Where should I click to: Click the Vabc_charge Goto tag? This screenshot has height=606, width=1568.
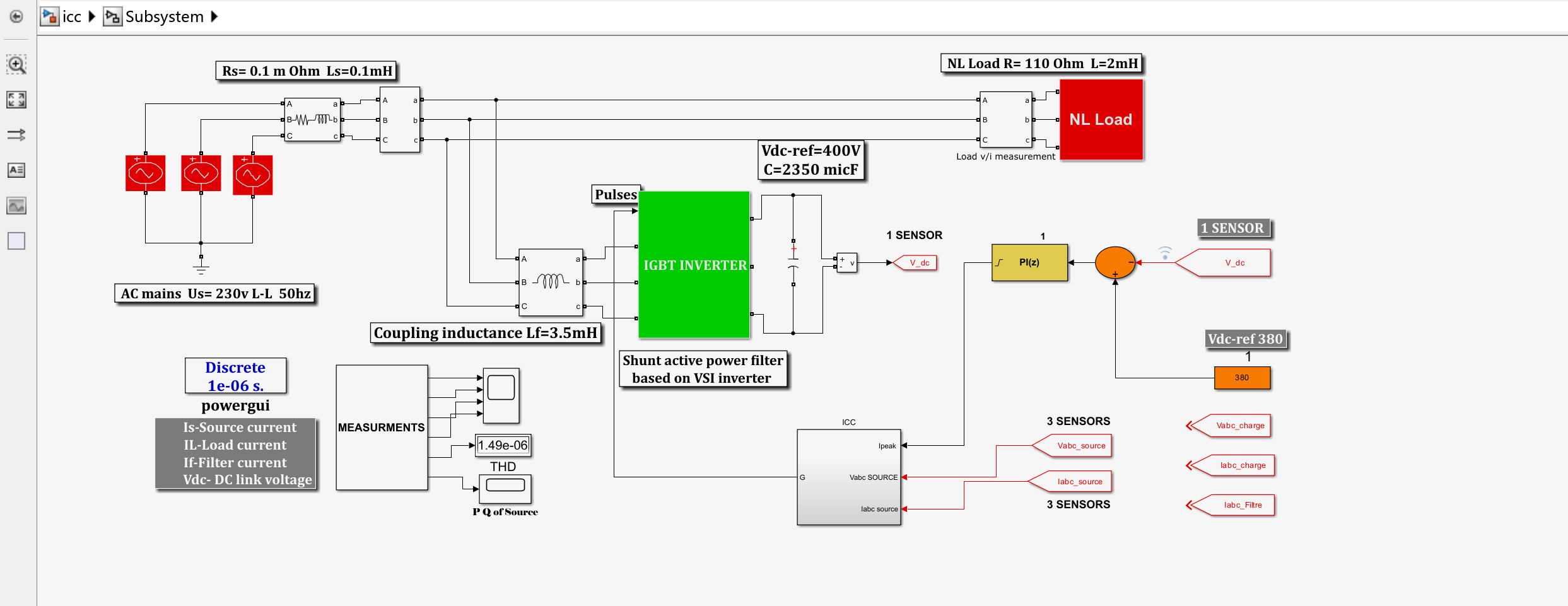point(1229,426)
